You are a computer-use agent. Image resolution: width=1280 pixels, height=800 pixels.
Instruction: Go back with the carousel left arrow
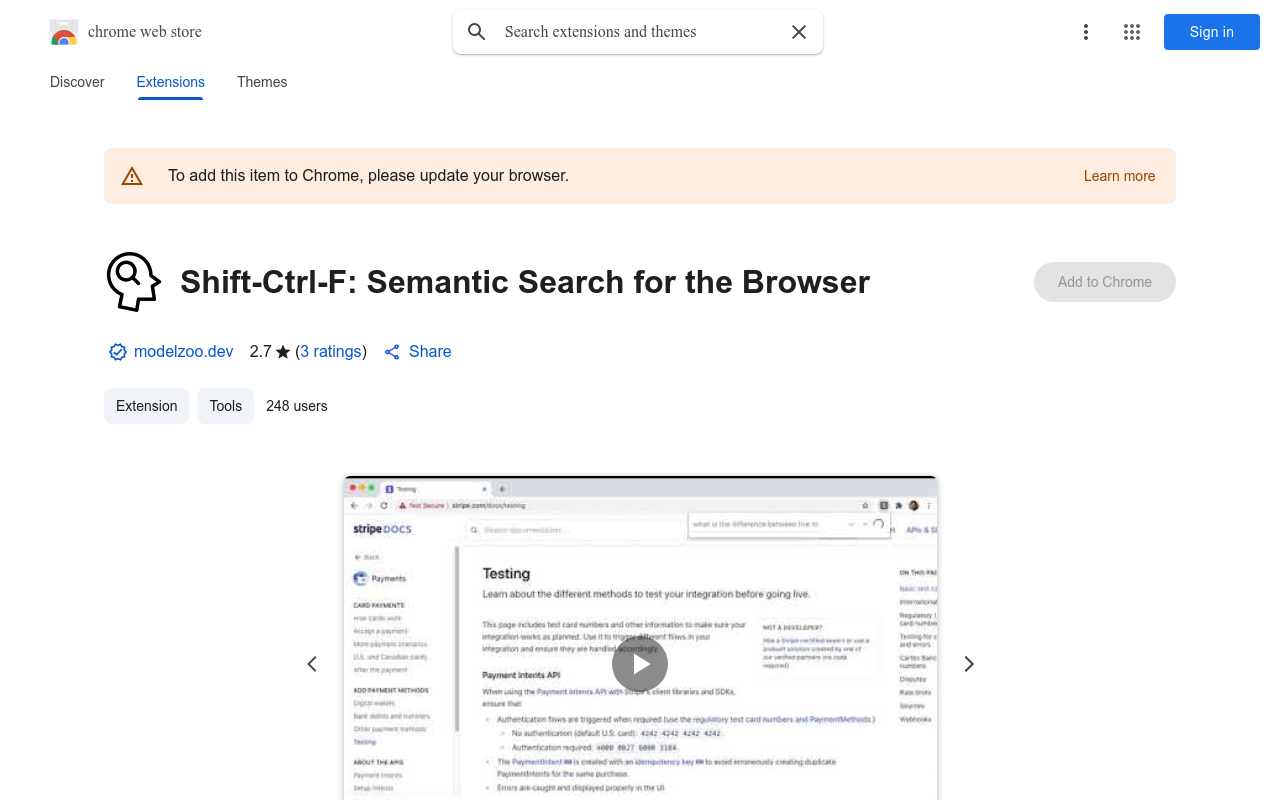pos(312,664)
